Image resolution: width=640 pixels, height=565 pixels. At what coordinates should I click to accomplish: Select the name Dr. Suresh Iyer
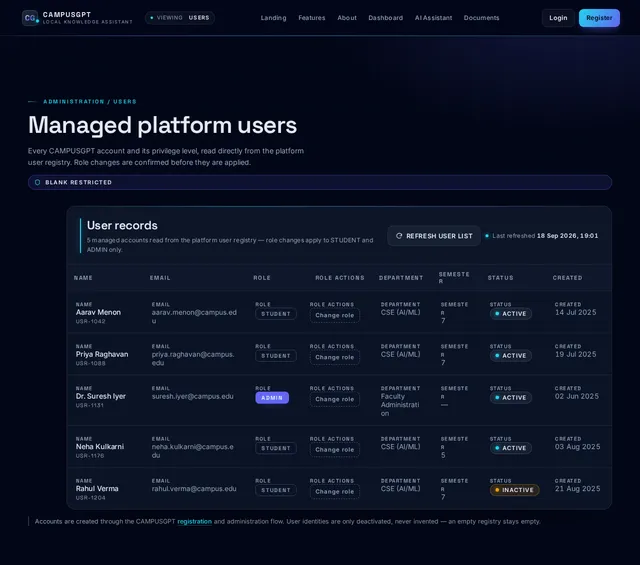click(x=100, y=396)
